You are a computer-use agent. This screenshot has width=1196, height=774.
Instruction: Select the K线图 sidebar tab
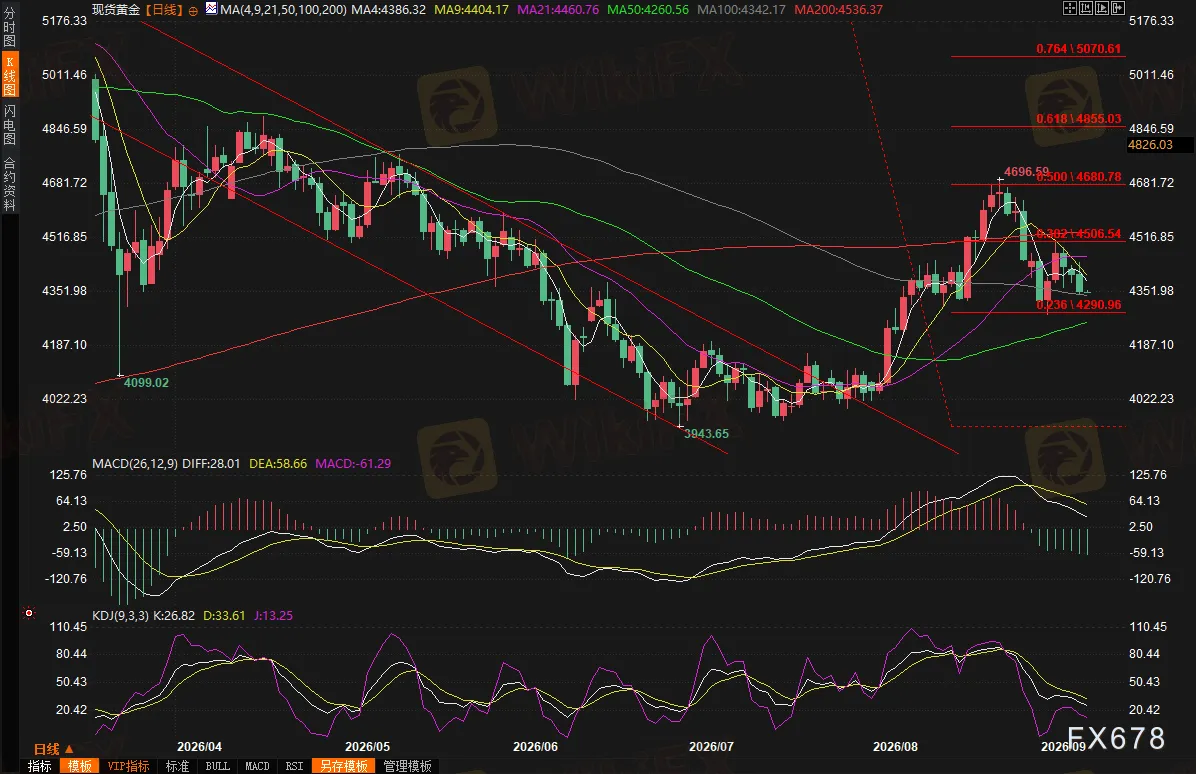[9, 75]
